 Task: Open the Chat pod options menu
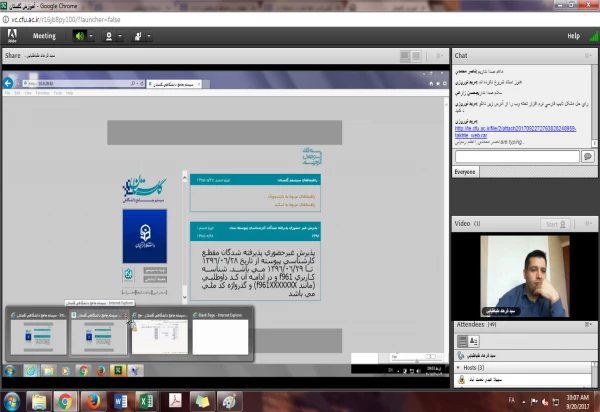(x=588, y=55)
